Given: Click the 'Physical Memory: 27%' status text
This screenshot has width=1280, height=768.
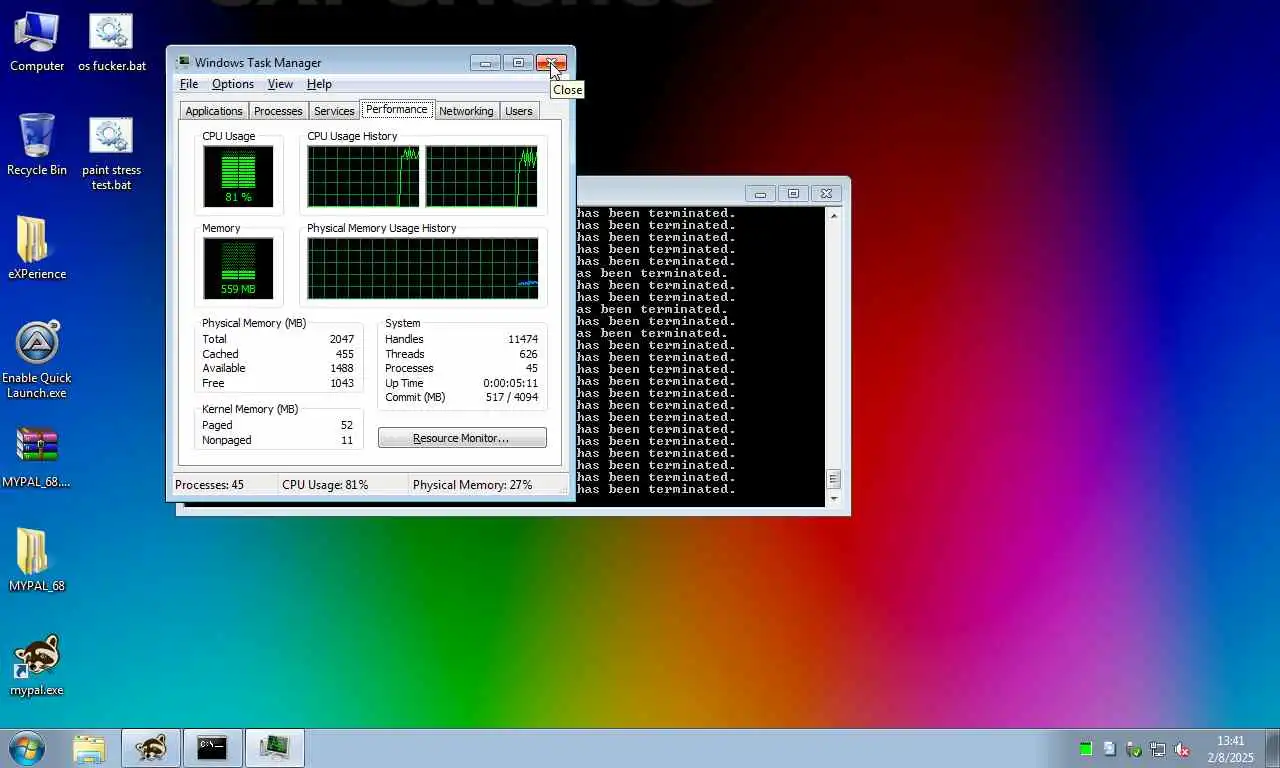Looking at the screenshot, I should tap(472, 485).
